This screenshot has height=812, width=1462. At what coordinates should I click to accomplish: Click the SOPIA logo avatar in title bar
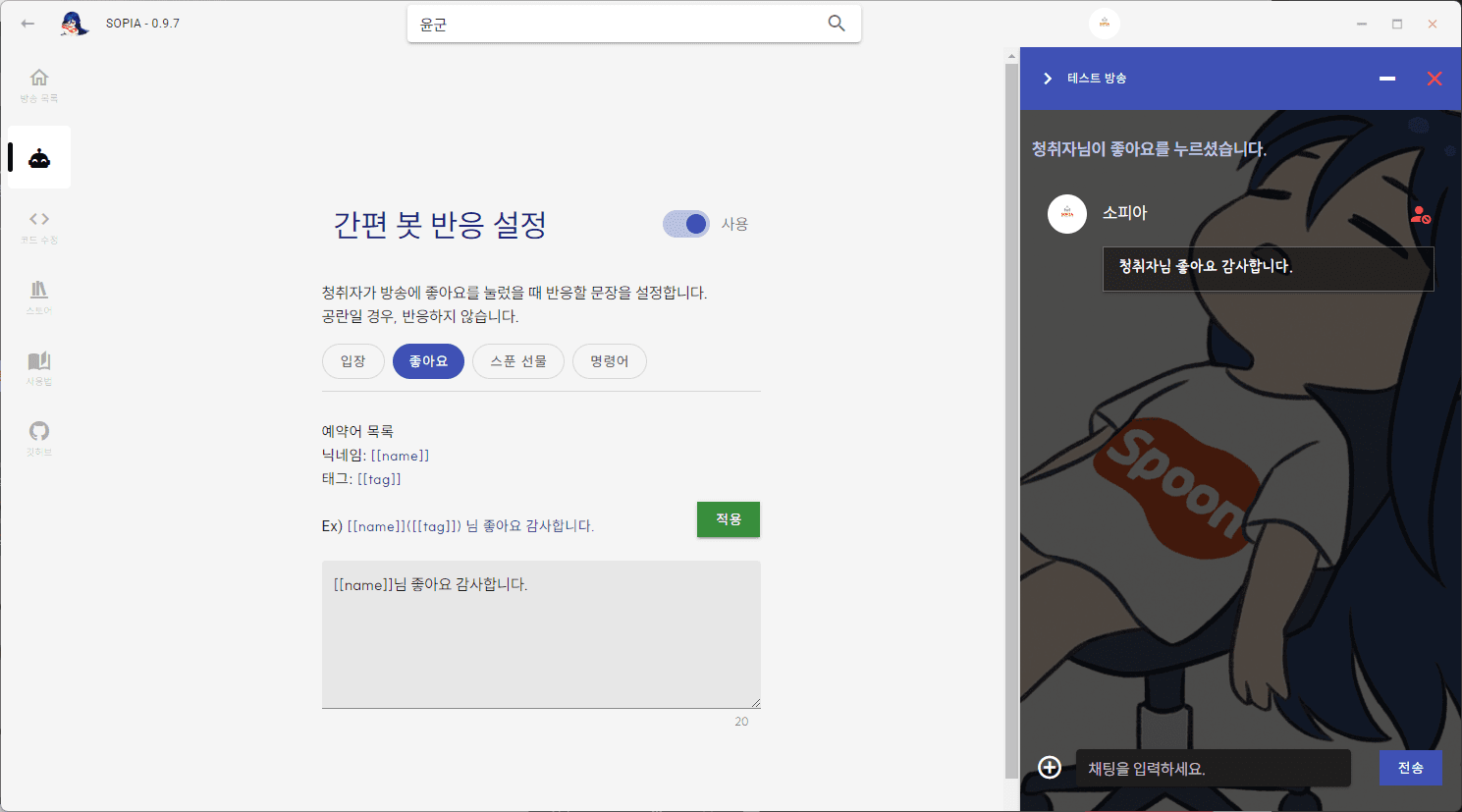tap(74, 24)
